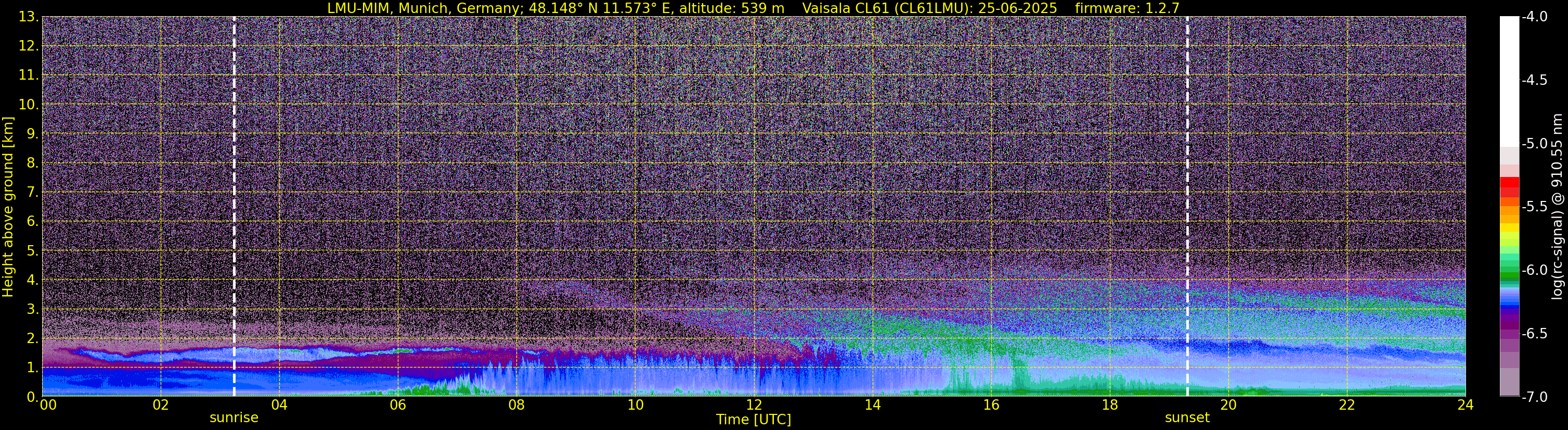Click the '06' time axis tick label
Viewport: 1568px width, 430px height.
point(397,405)
